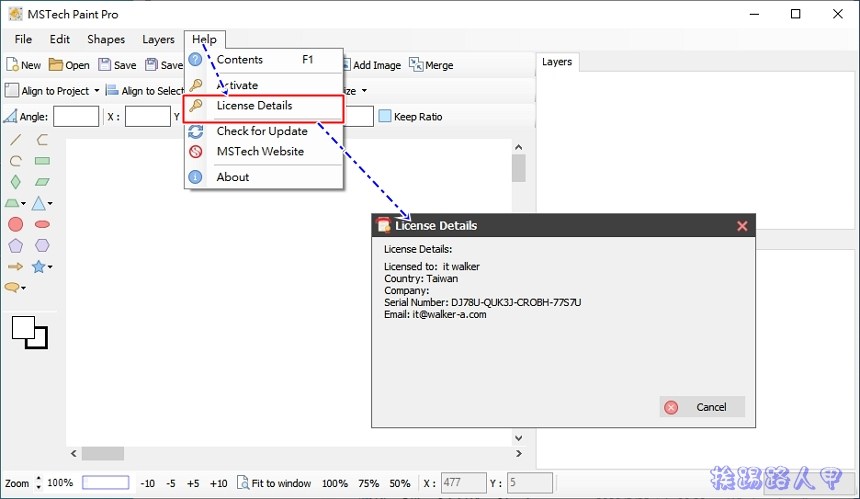This screenshot has width=860, height=499.
Task: Select the Arrow shape tool
Action: 15,266
